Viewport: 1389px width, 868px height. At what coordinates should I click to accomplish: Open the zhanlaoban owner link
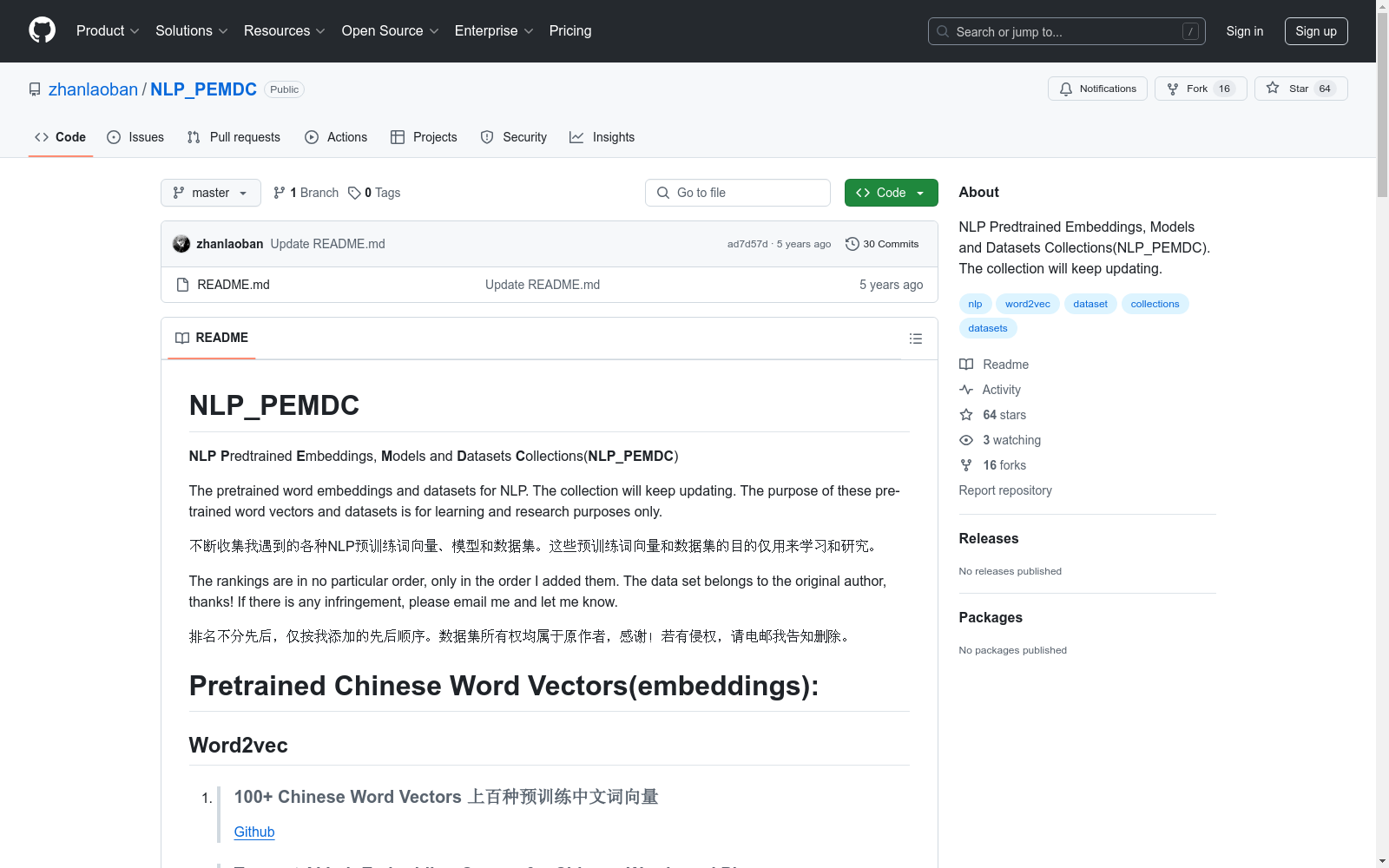point(93,89)
